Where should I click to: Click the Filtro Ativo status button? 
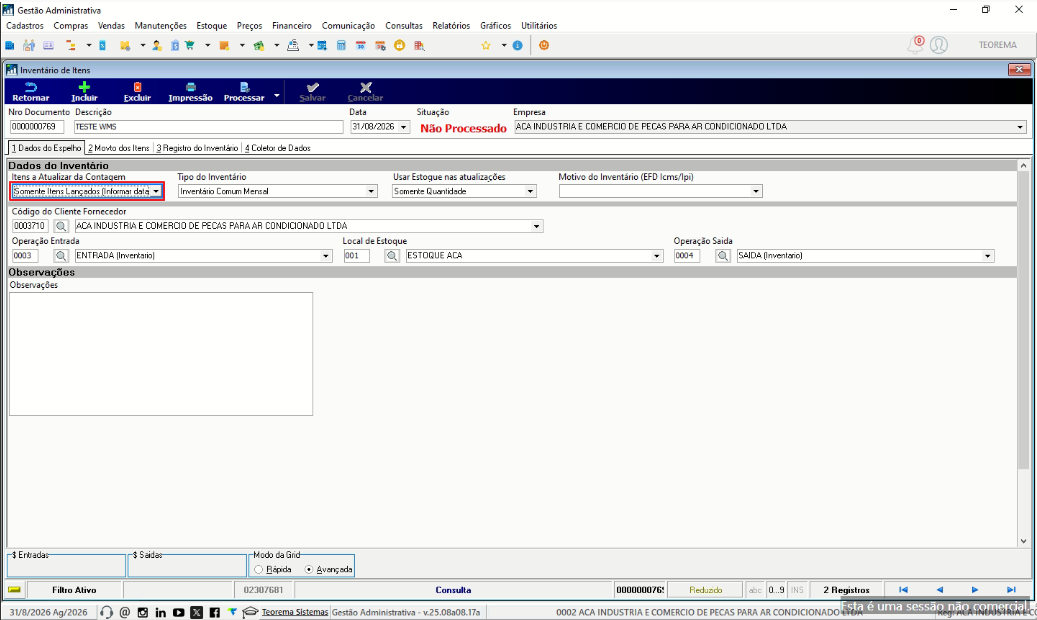(74, 590)
